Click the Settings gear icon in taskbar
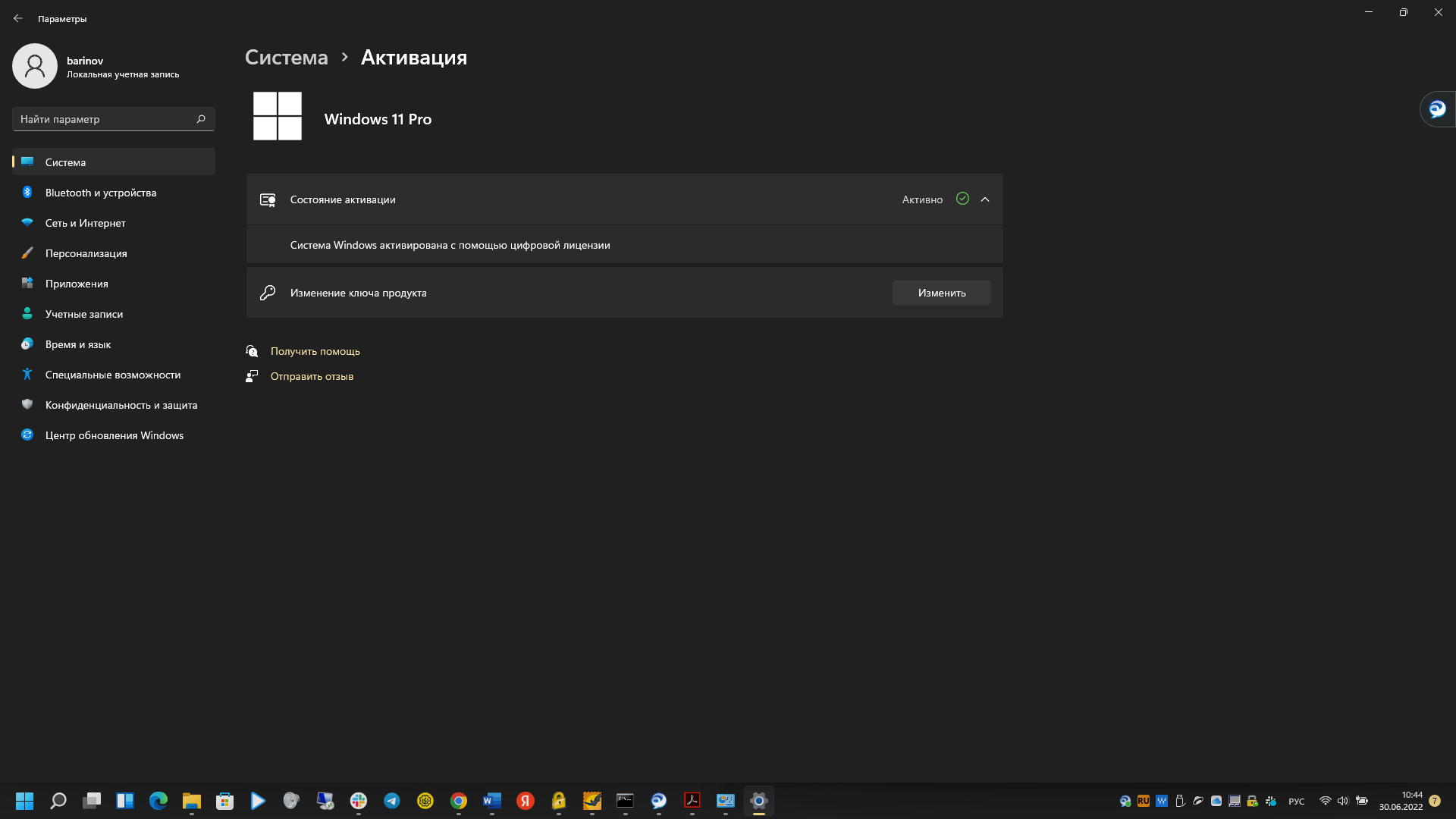The image size is (1456, 819). tap(759, 801)
